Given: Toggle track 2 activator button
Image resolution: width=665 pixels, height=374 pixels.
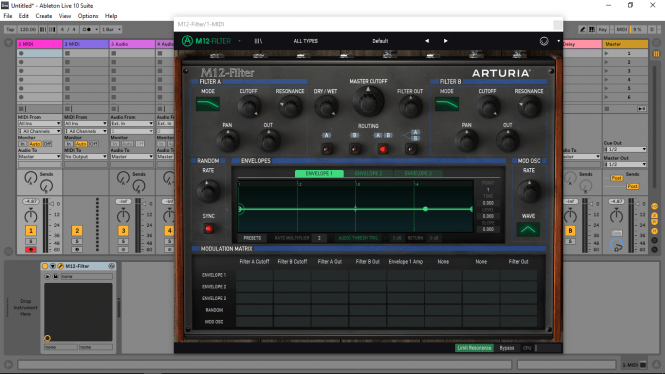Looking at the screenshot, I should [x=77, y=231].
